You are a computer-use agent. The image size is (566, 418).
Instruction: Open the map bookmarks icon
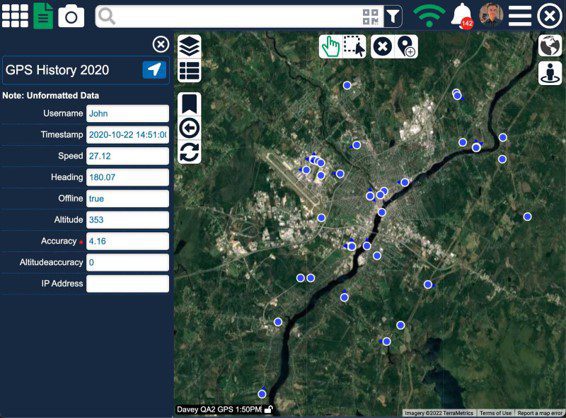190,104
